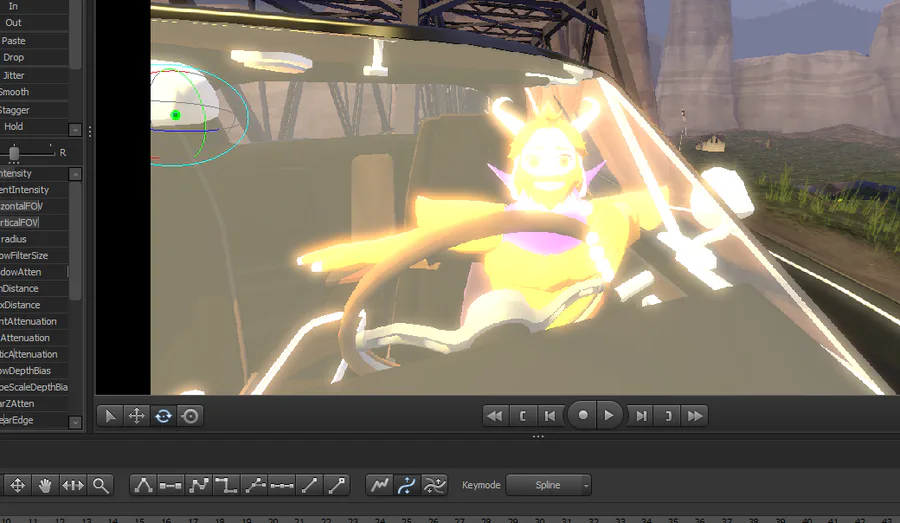900x523 pixels.
Task: Jump to end with double-forward button
Action: pyautogui.click(x=695, y=416)
